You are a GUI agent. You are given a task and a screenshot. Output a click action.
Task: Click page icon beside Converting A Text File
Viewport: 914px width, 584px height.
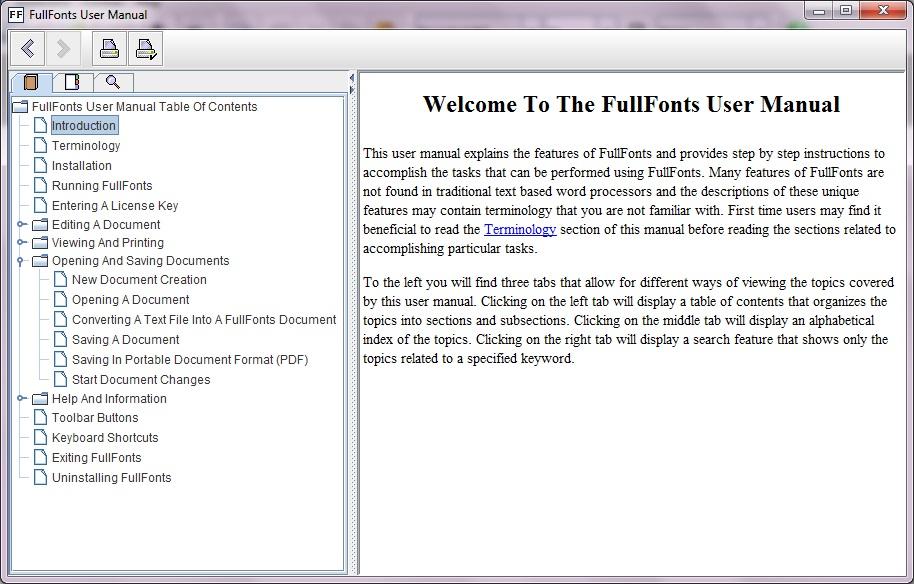point(60,319)
